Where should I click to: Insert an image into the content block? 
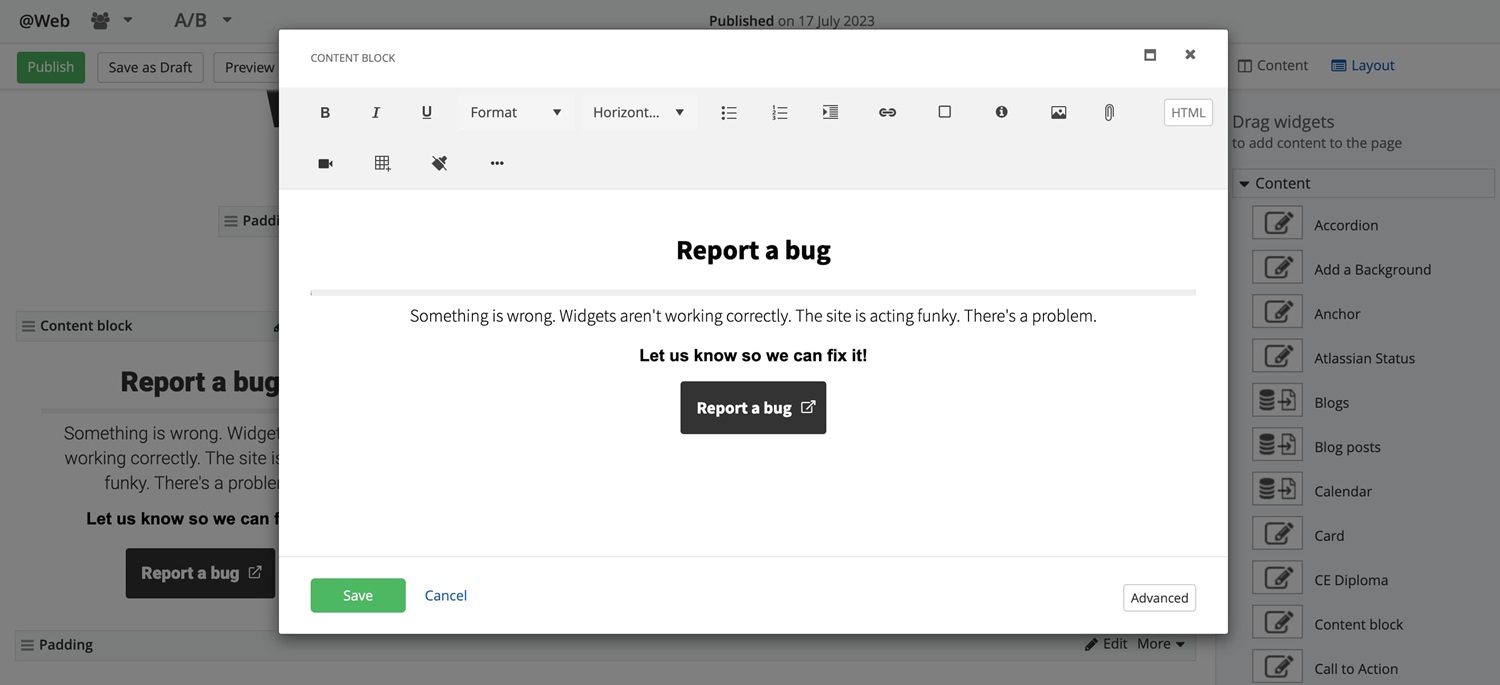[1058, 113]
